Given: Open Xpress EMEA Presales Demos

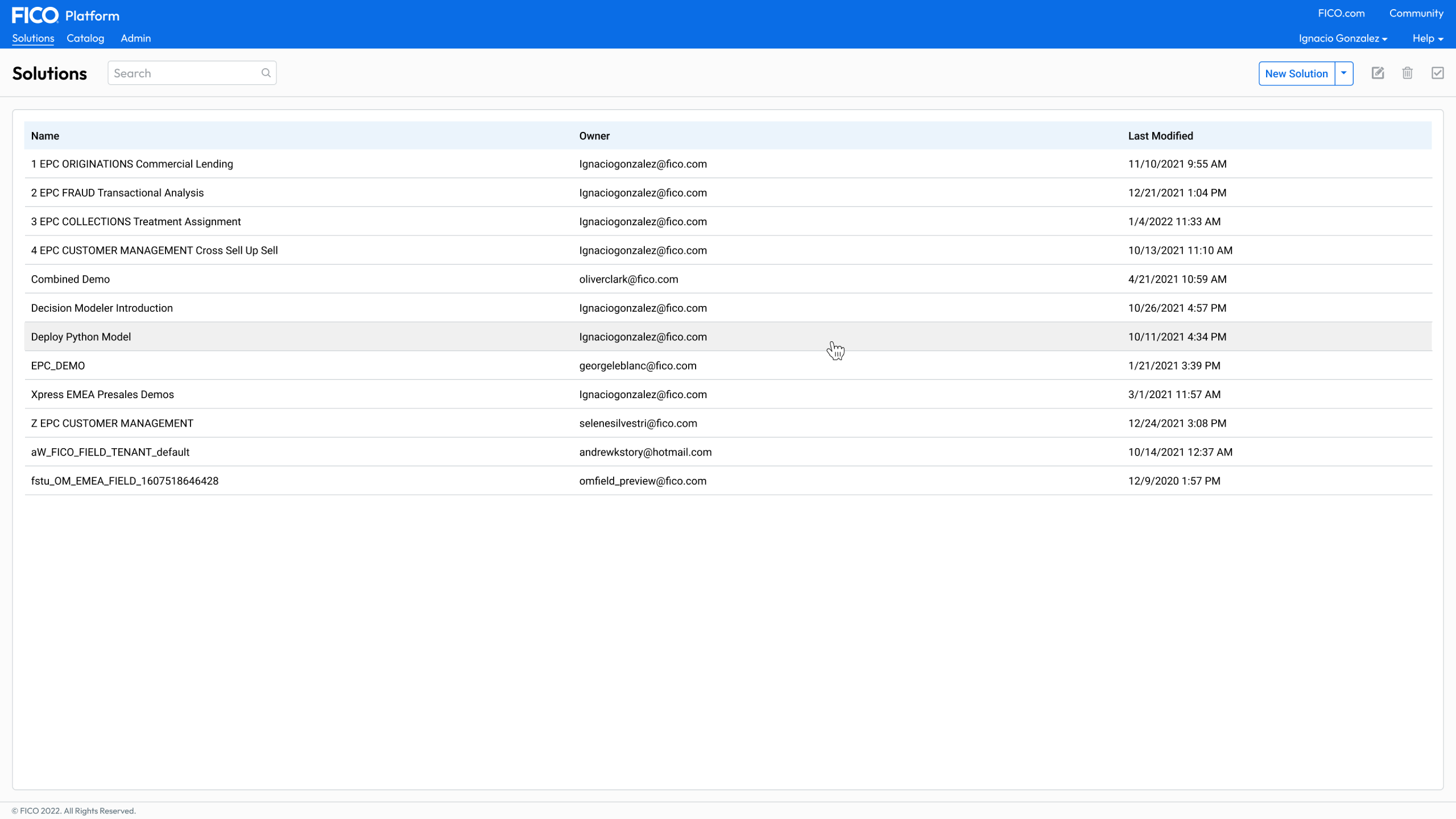Looking at the screenshot, I should pyautogui.click(x=102, y=394).
